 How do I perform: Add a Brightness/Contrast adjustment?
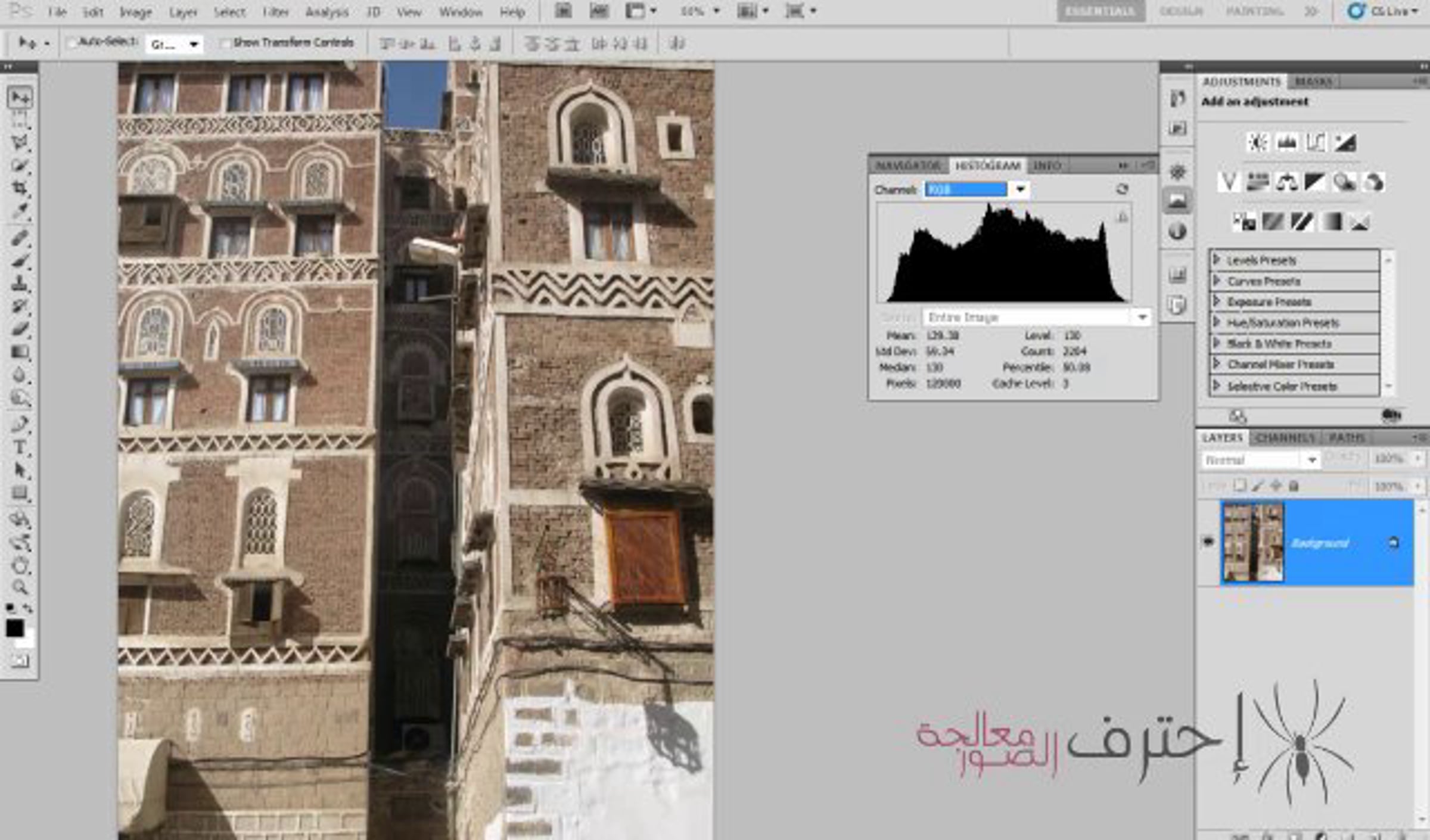coord(1257,142)
